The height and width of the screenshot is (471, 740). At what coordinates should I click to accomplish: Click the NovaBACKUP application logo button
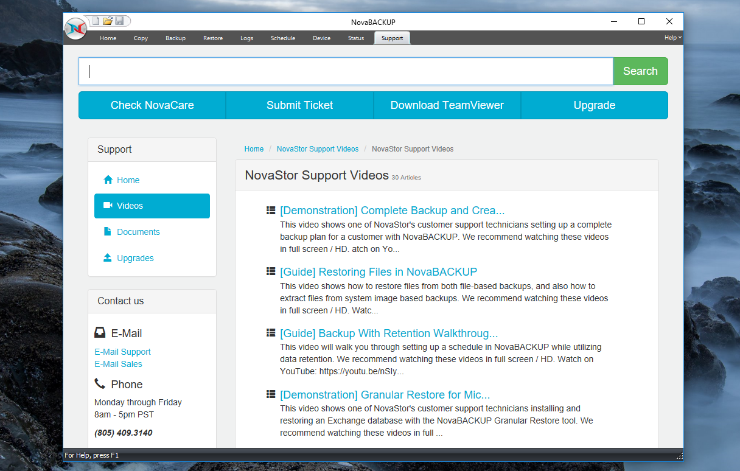[77, 29]
